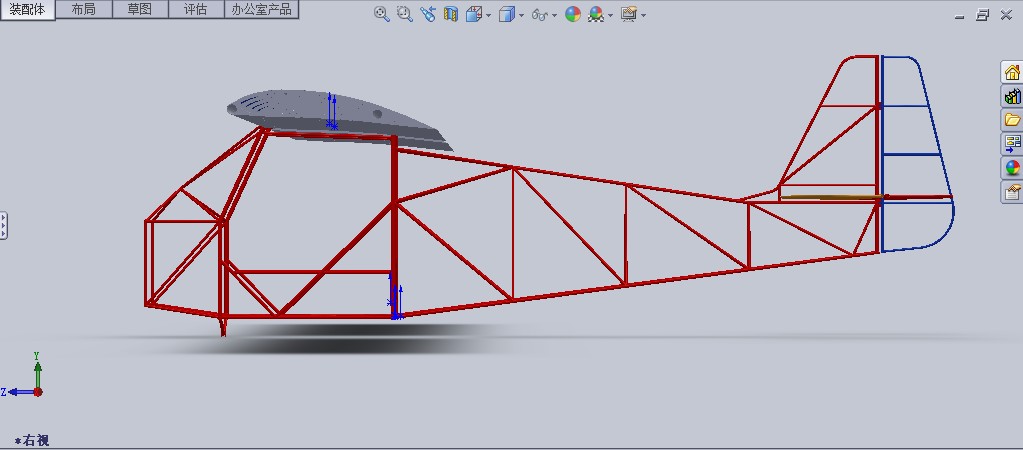Switch to the 装配体 tab
The height and width of the screenshot is (450, 1023).
click(x=27, y=10)
